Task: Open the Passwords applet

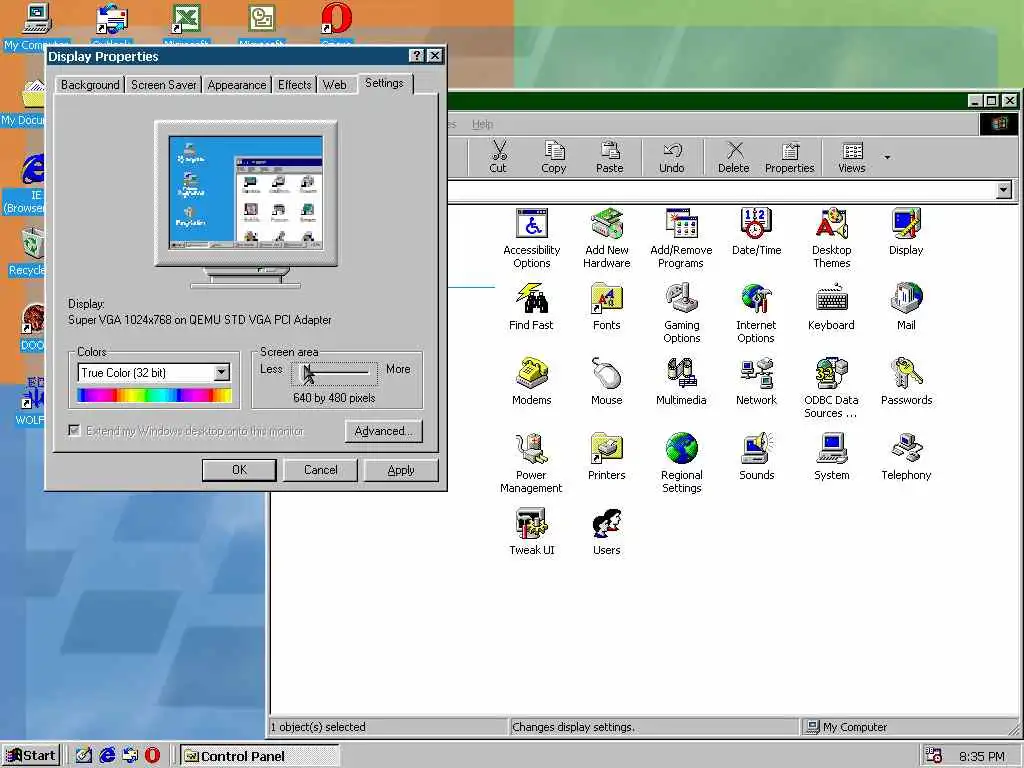Action: [x=906, y=382]
